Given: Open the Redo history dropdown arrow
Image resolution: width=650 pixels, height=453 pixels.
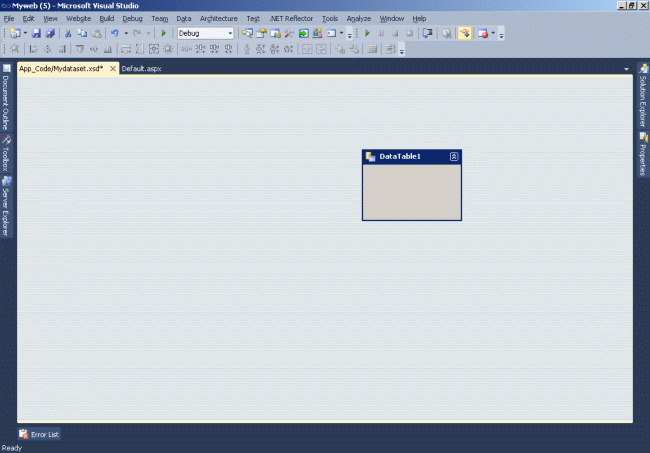Looking at the screenshot, I should 148,33.
